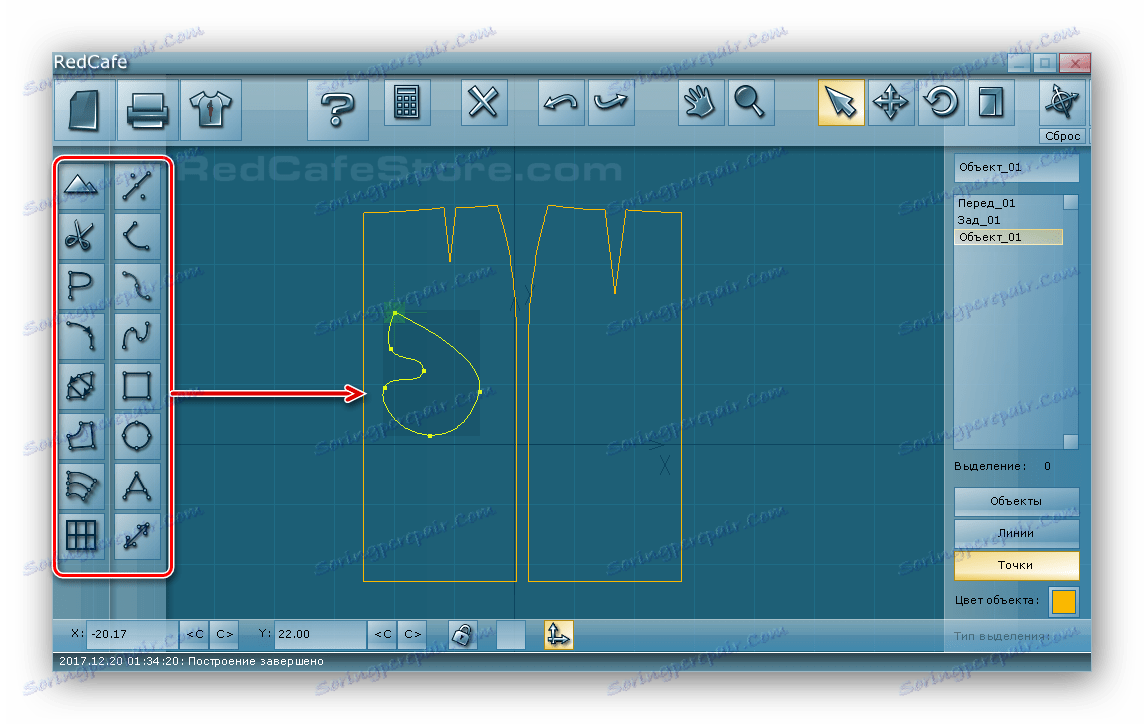Click the X coordinate input field
The height and width of the screenshot is (724, 1144).
[131, 634]
